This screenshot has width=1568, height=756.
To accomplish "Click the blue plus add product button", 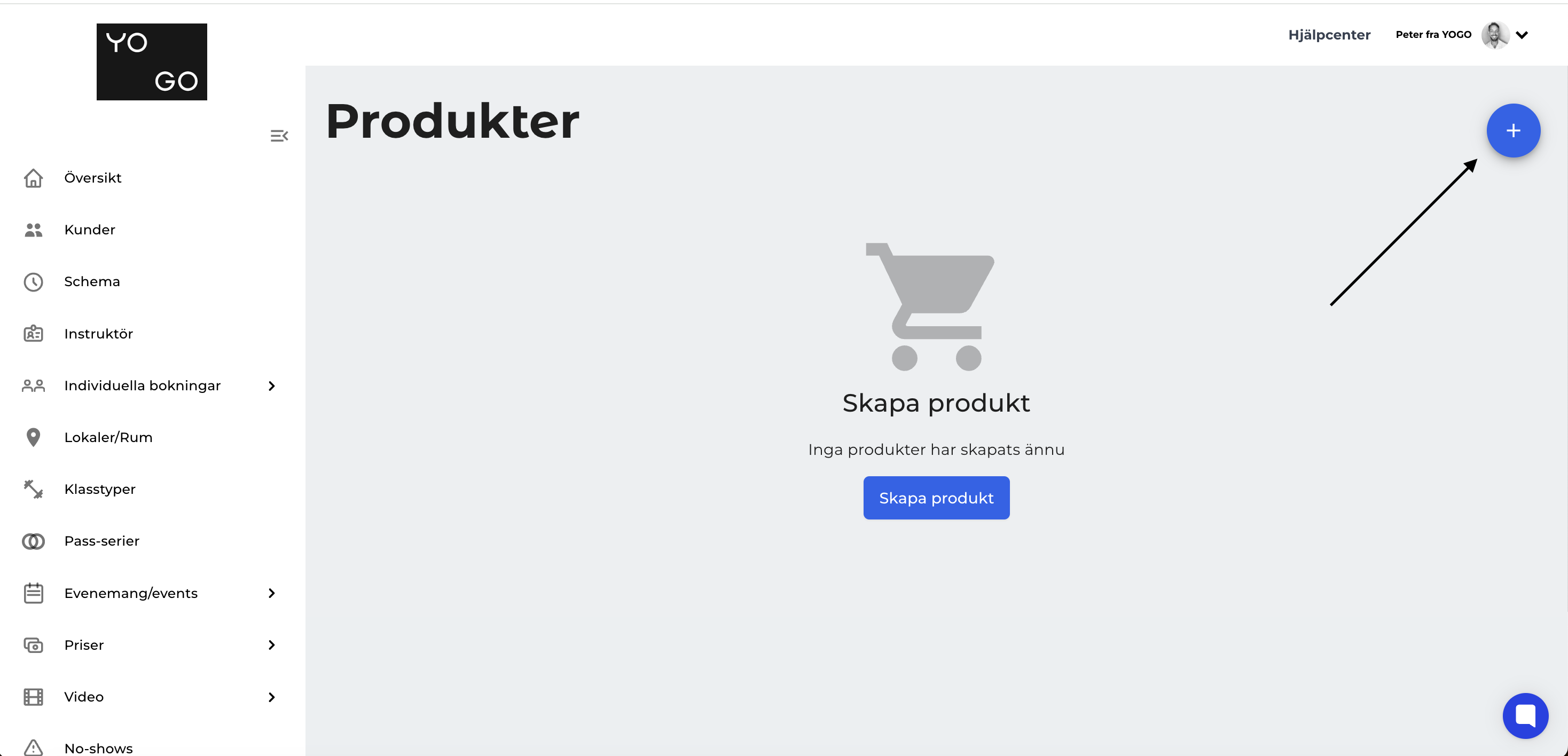I will [1512, 130].
